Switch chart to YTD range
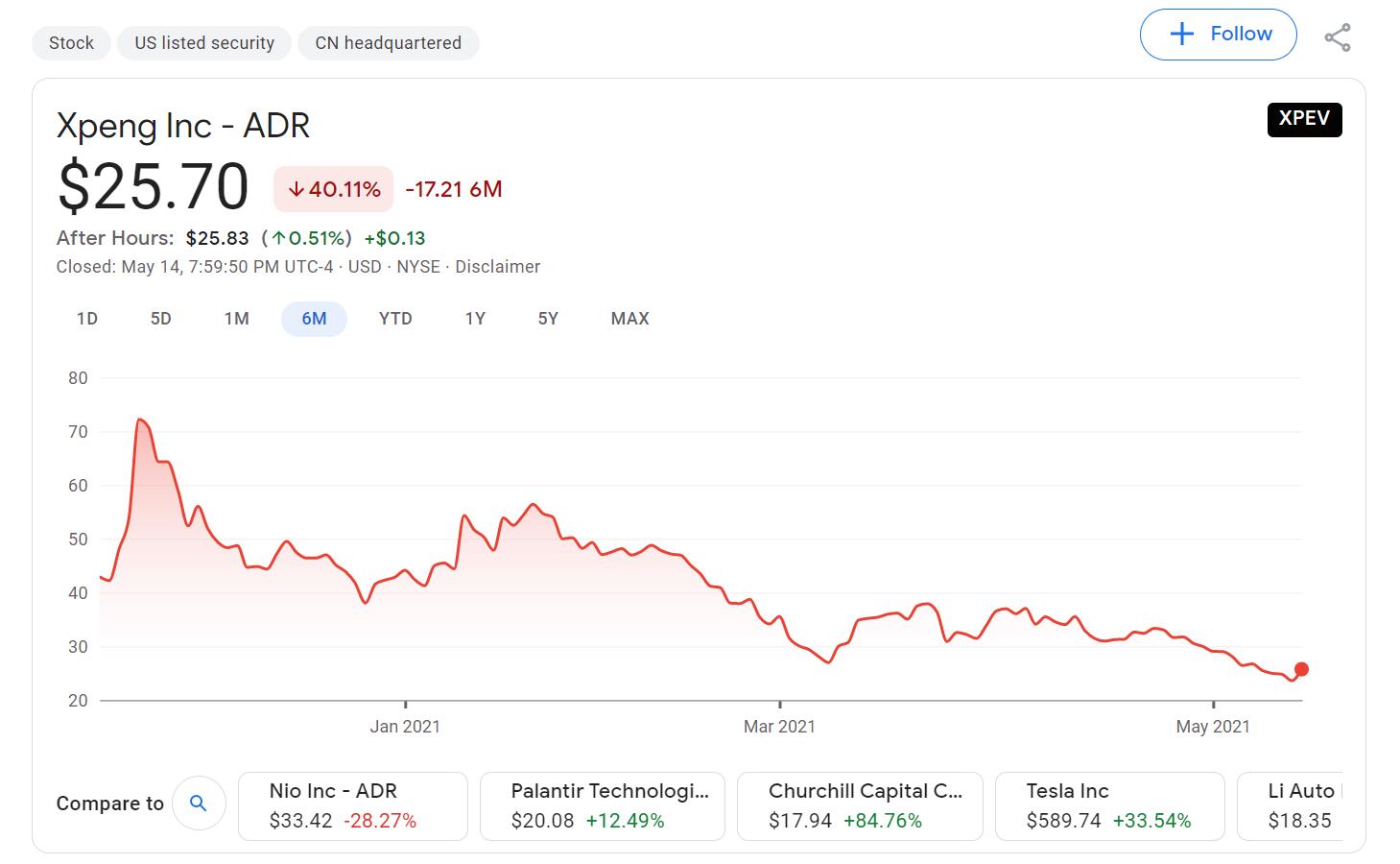 point(395,319)
